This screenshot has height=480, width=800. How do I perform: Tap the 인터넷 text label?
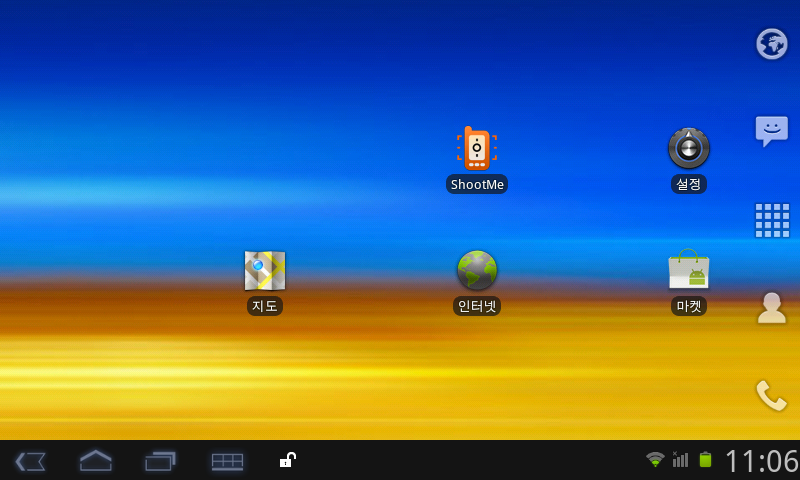coord(477,306)
